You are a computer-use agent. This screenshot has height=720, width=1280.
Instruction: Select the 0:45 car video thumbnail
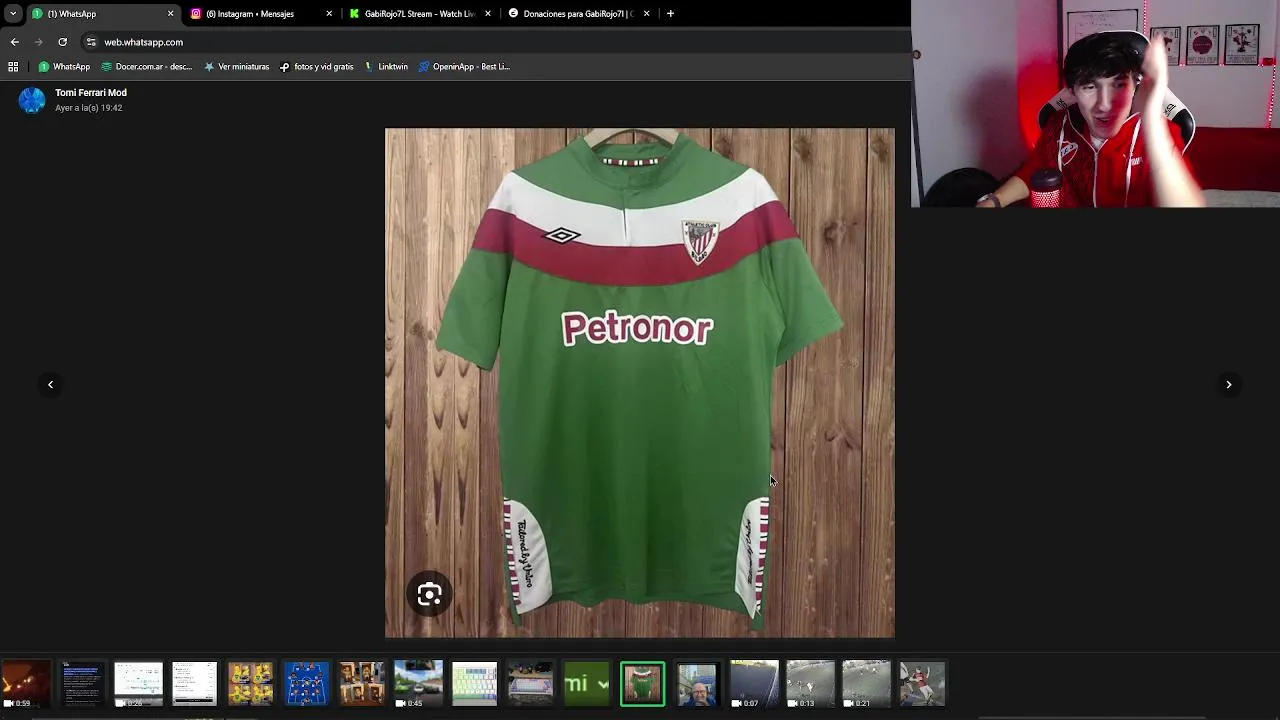click(418, 685)
